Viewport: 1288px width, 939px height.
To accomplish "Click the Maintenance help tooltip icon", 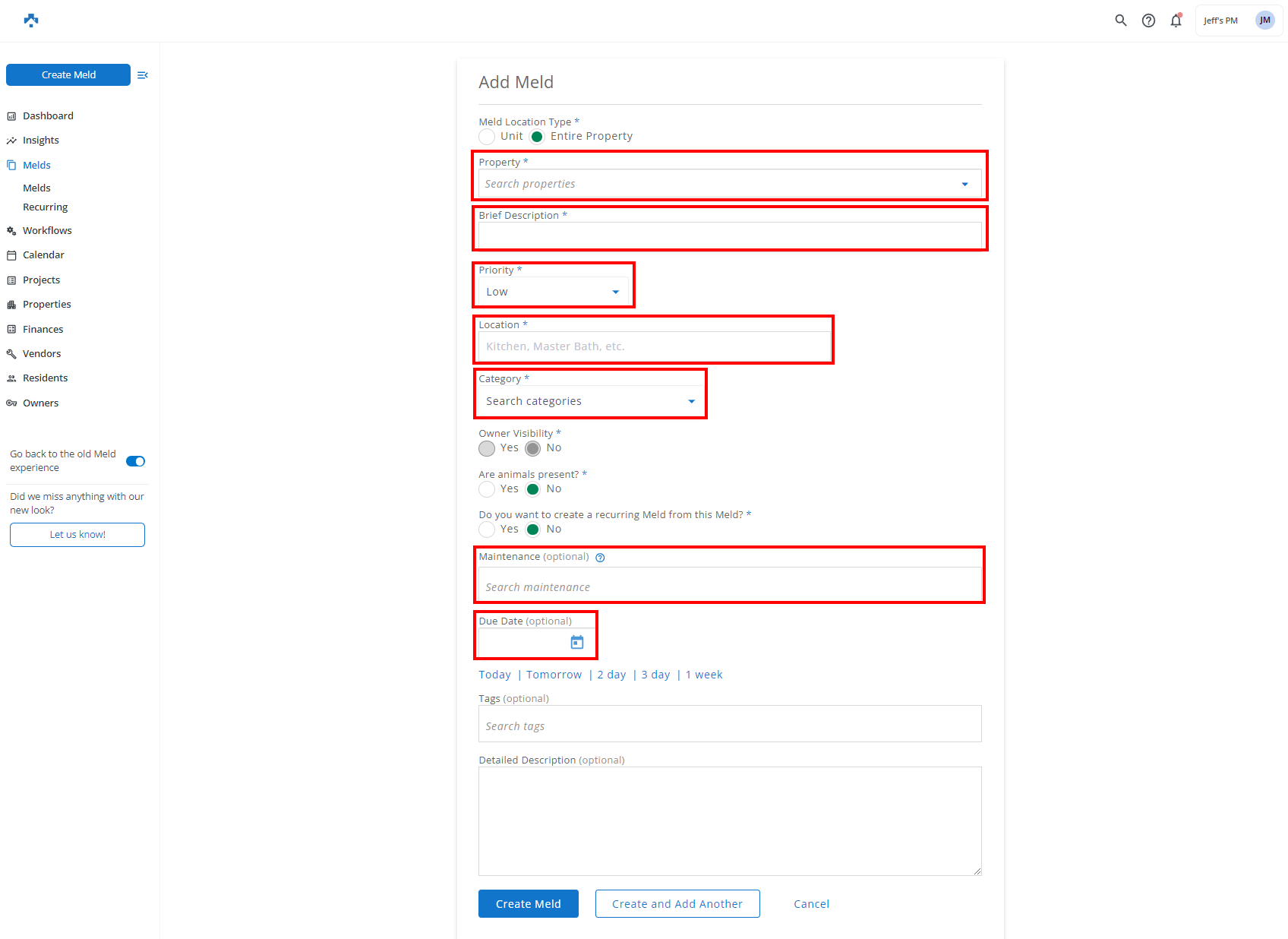I will (600, 558).
